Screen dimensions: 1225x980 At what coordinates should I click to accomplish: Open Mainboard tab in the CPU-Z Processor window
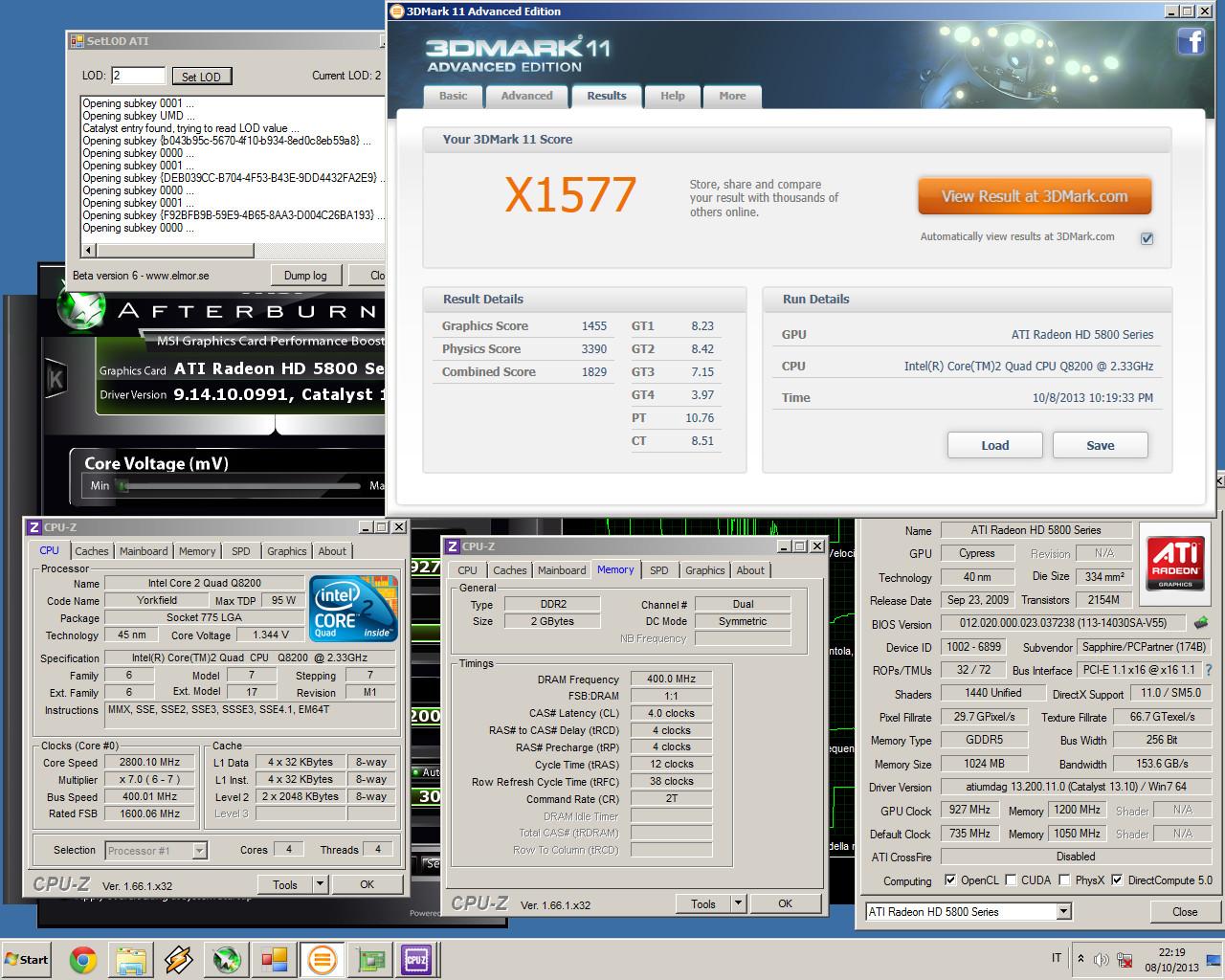point(144,551)
